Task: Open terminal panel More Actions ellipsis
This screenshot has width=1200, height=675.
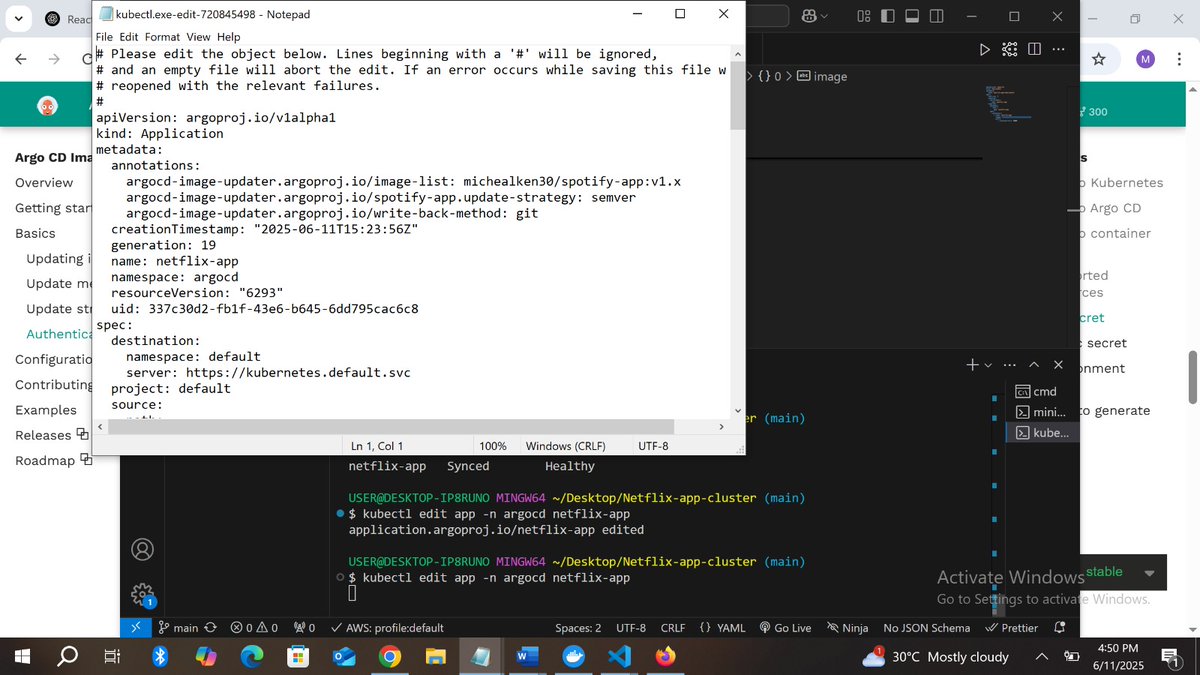Action: (x=1009, y=365)
